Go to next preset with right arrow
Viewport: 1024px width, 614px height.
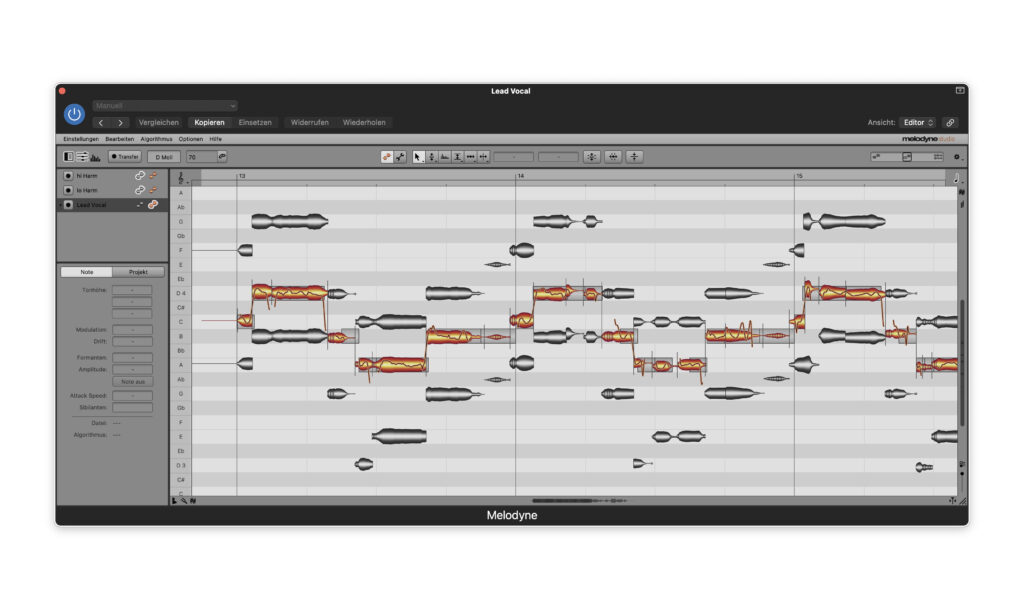click(x=120, y=123)
